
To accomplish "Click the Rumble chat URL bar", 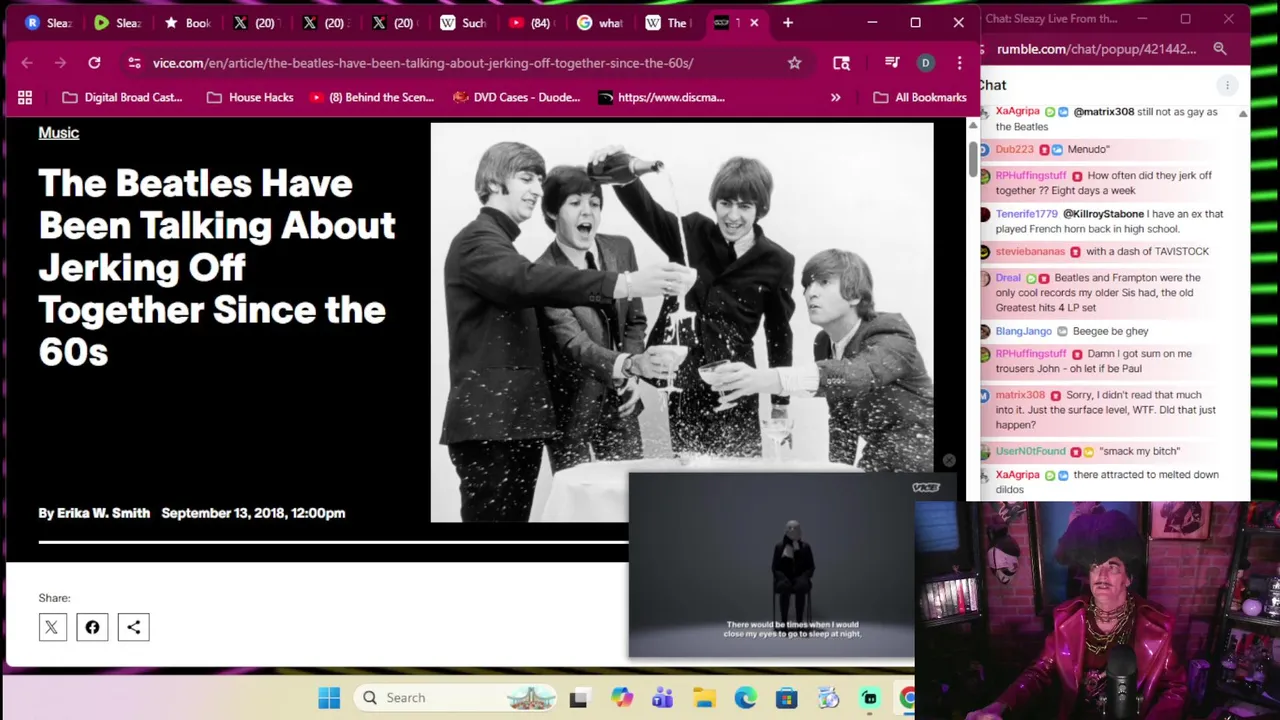I will 1096,49.
